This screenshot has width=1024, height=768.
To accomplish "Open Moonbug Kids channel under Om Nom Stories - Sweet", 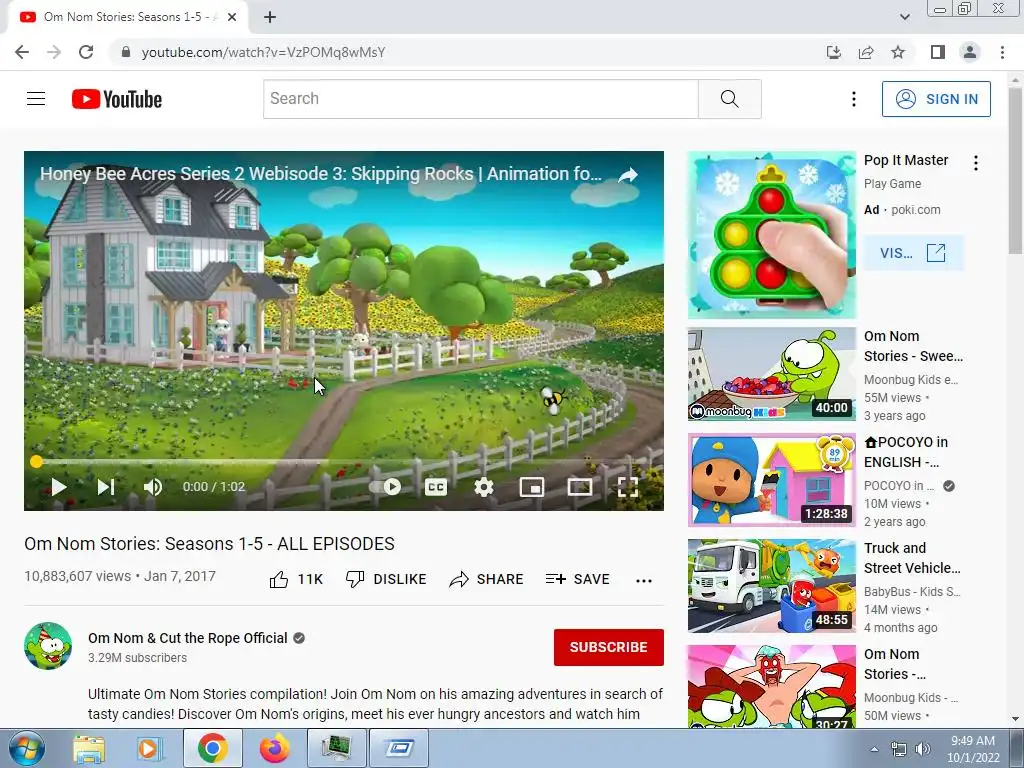I will click(911, 379).
